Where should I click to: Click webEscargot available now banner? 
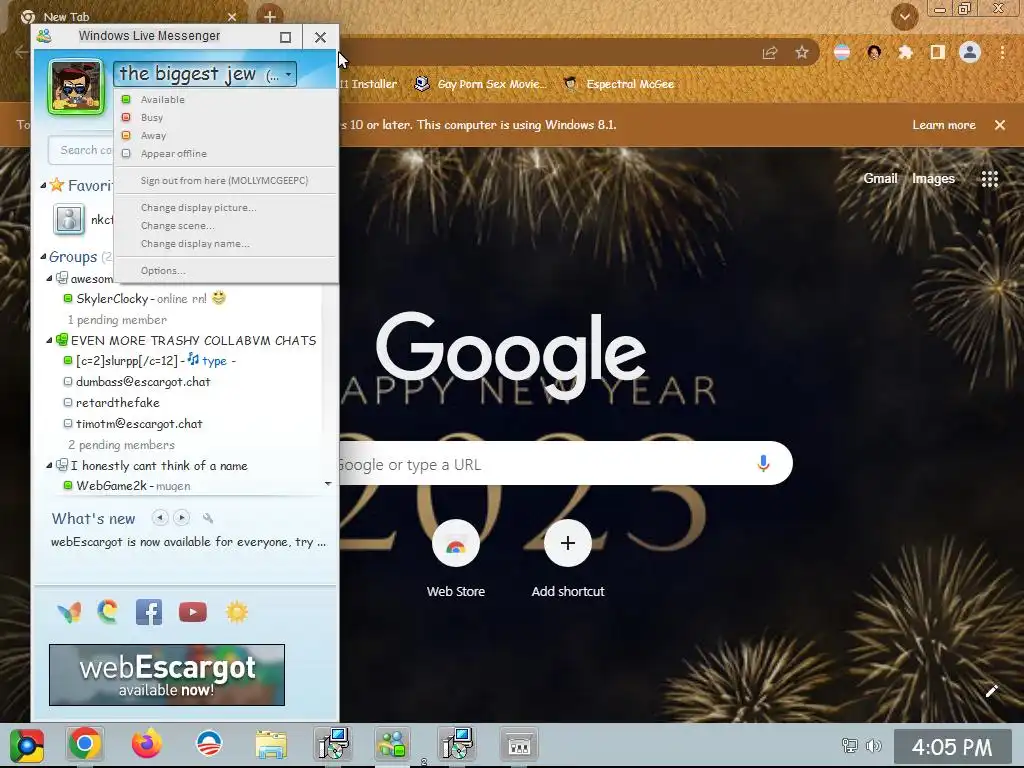pos(167,675)
